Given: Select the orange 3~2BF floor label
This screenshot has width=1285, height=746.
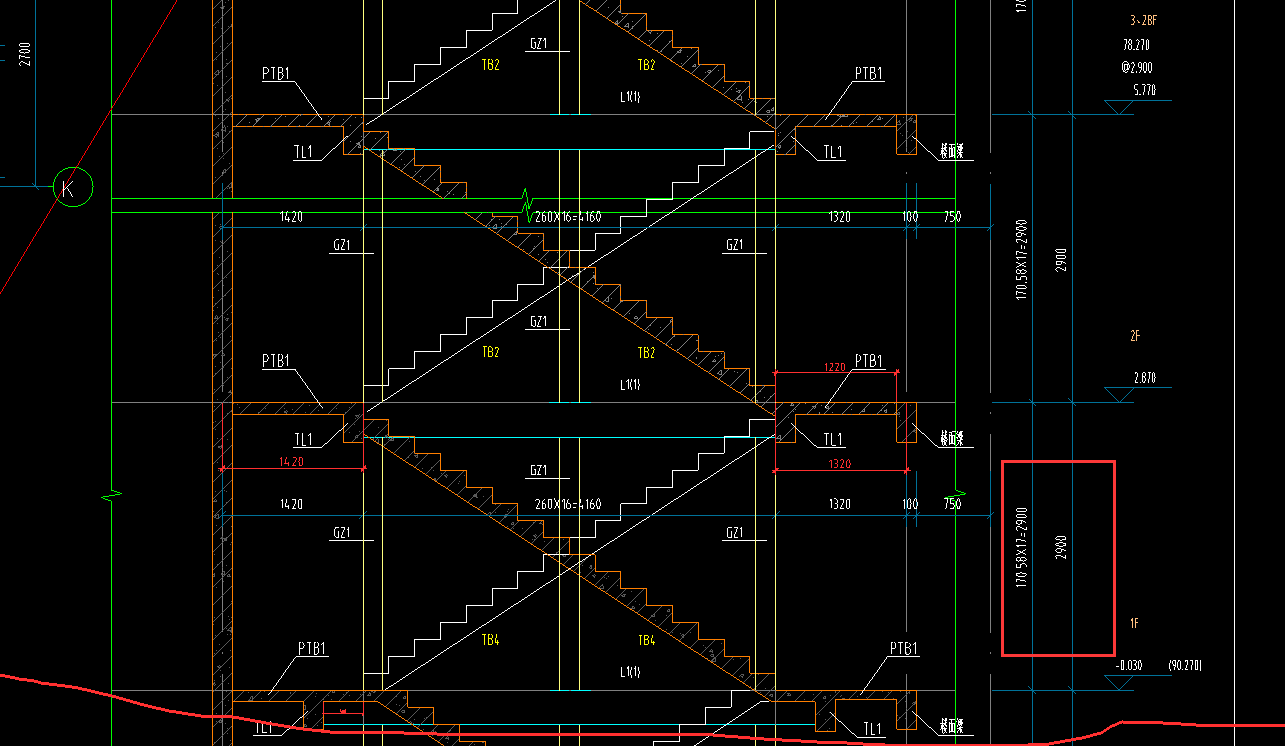Looking at the screenshot, I should coord(1143,20).
